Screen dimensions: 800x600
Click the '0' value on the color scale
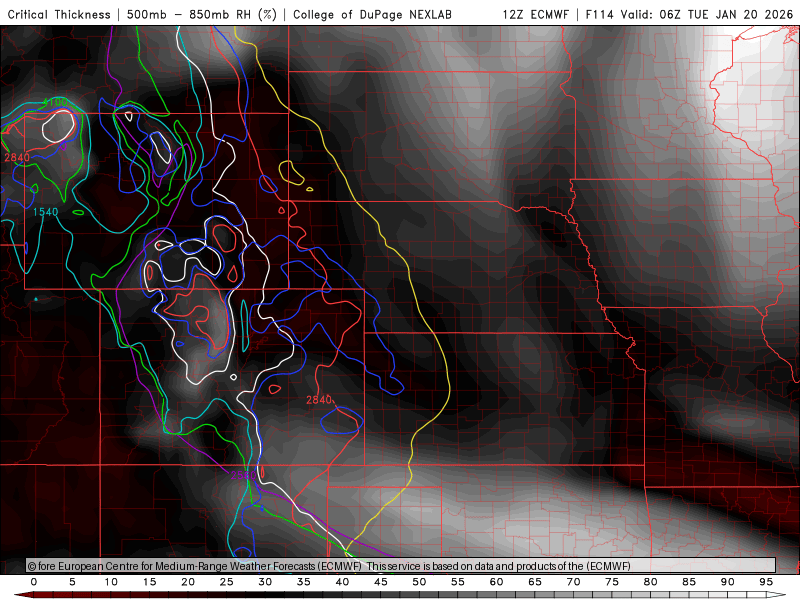pos(34,582)
